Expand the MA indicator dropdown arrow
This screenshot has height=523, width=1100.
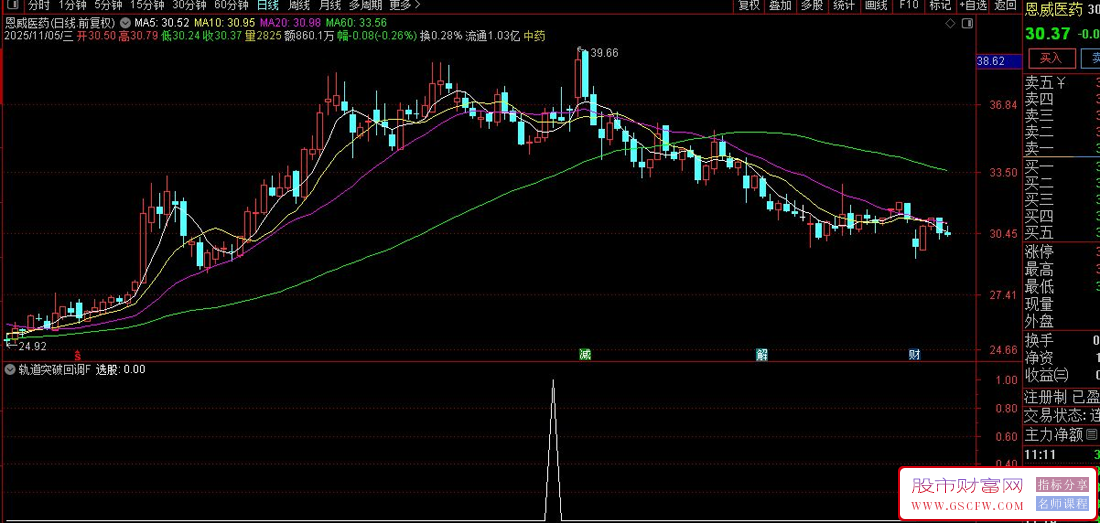(x=124, y=22)
